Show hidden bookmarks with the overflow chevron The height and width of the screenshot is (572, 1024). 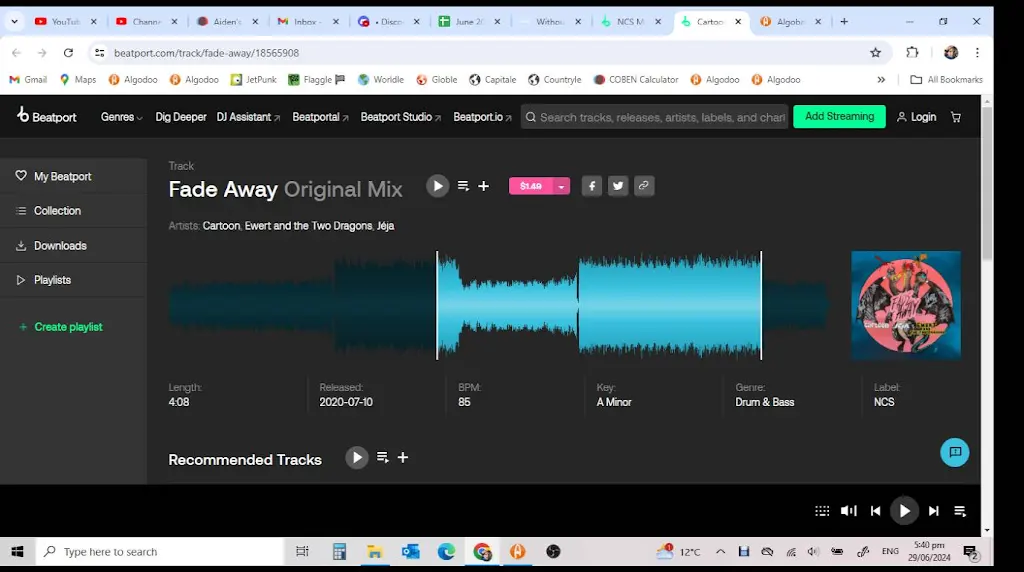(881, 80)
